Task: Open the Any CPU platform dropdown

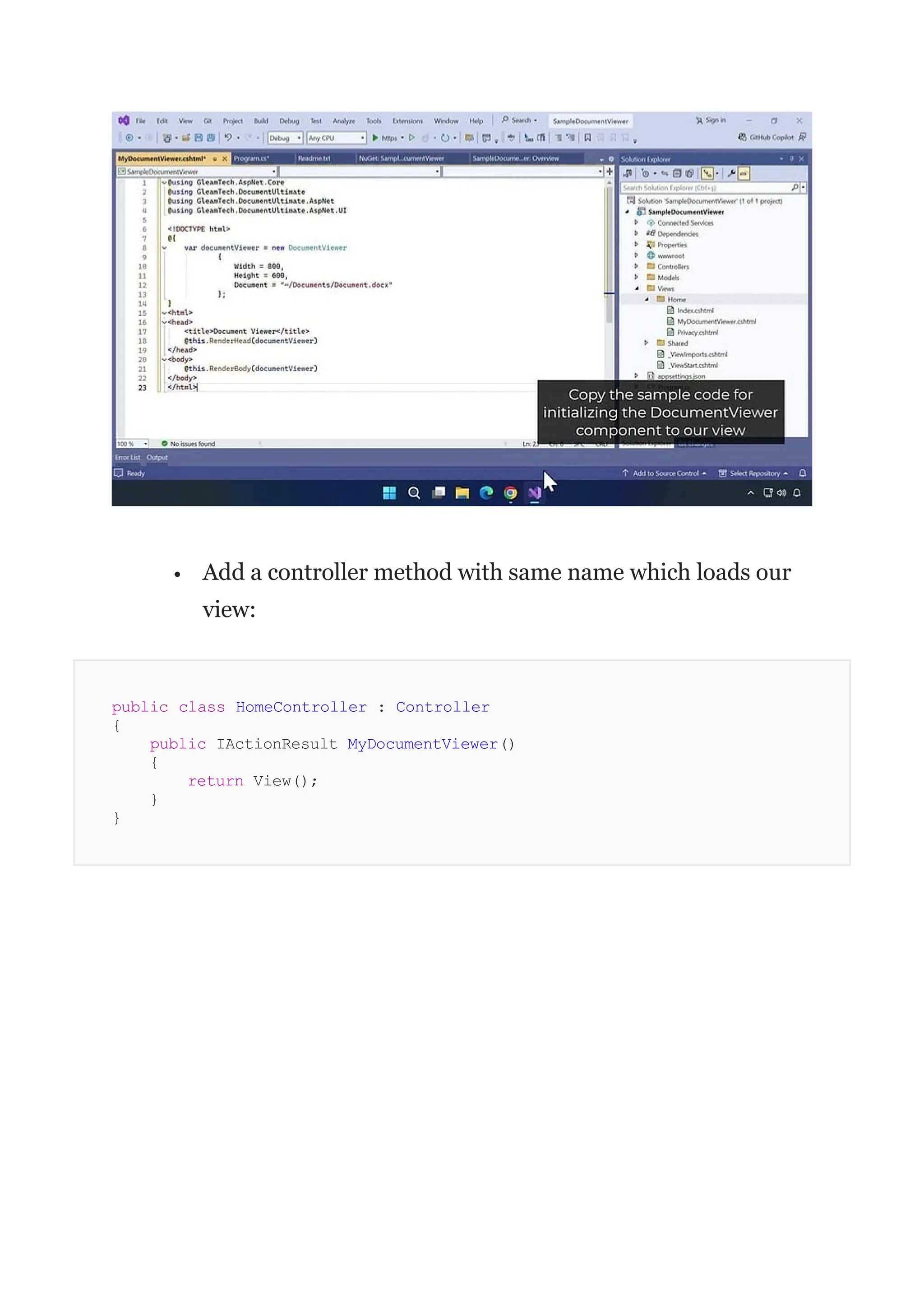Action: [336, 138]
